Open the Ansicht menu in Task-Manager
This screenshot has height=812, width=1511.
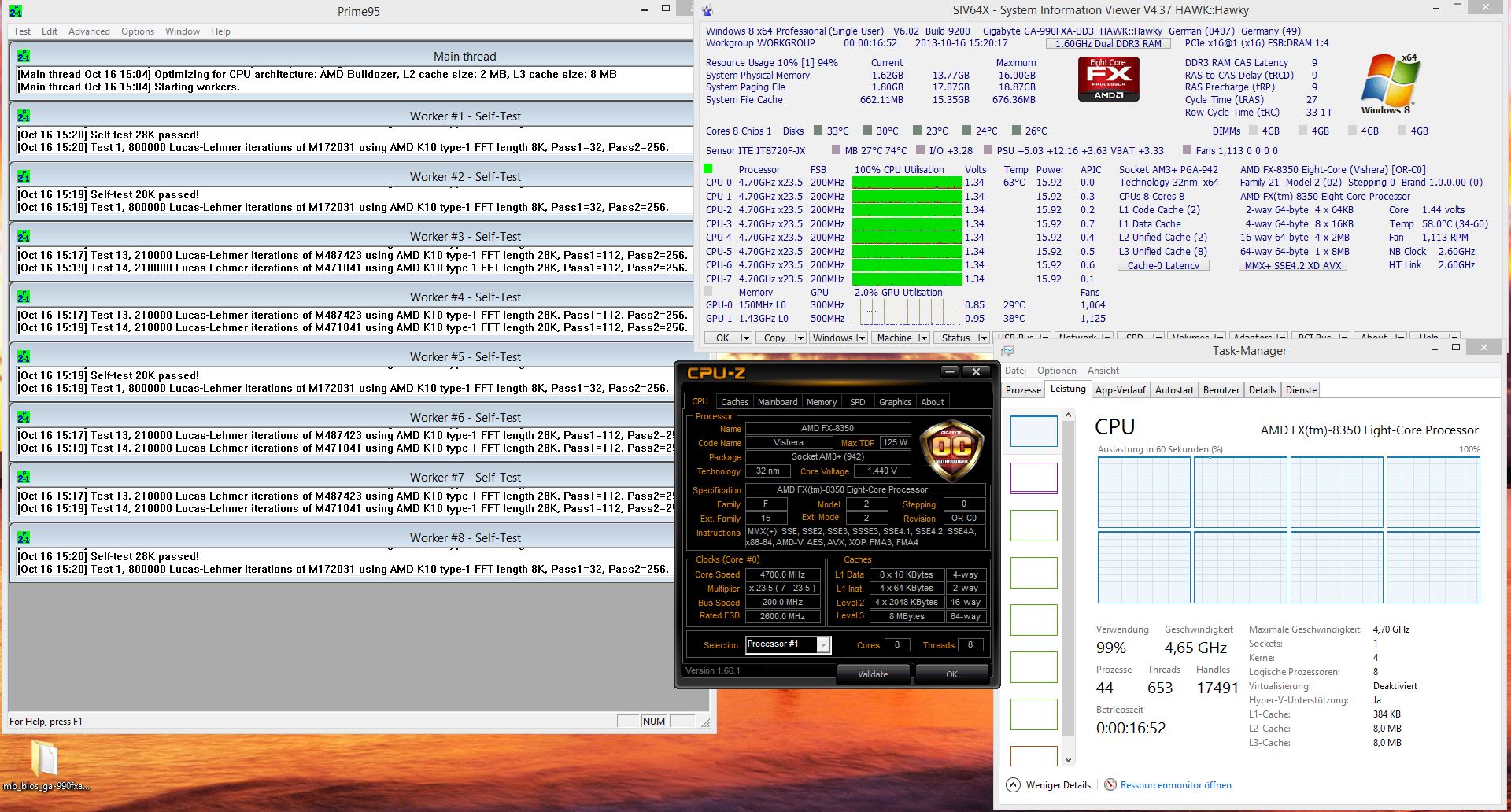tap(1103, 371)
